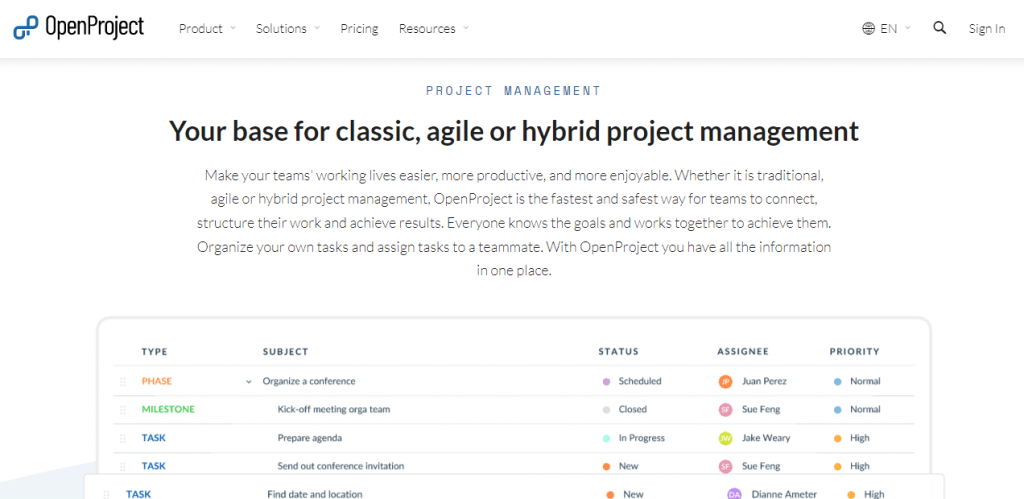1024x499 pixels.
Task: Click the TYPE column header
Action: 155,351
